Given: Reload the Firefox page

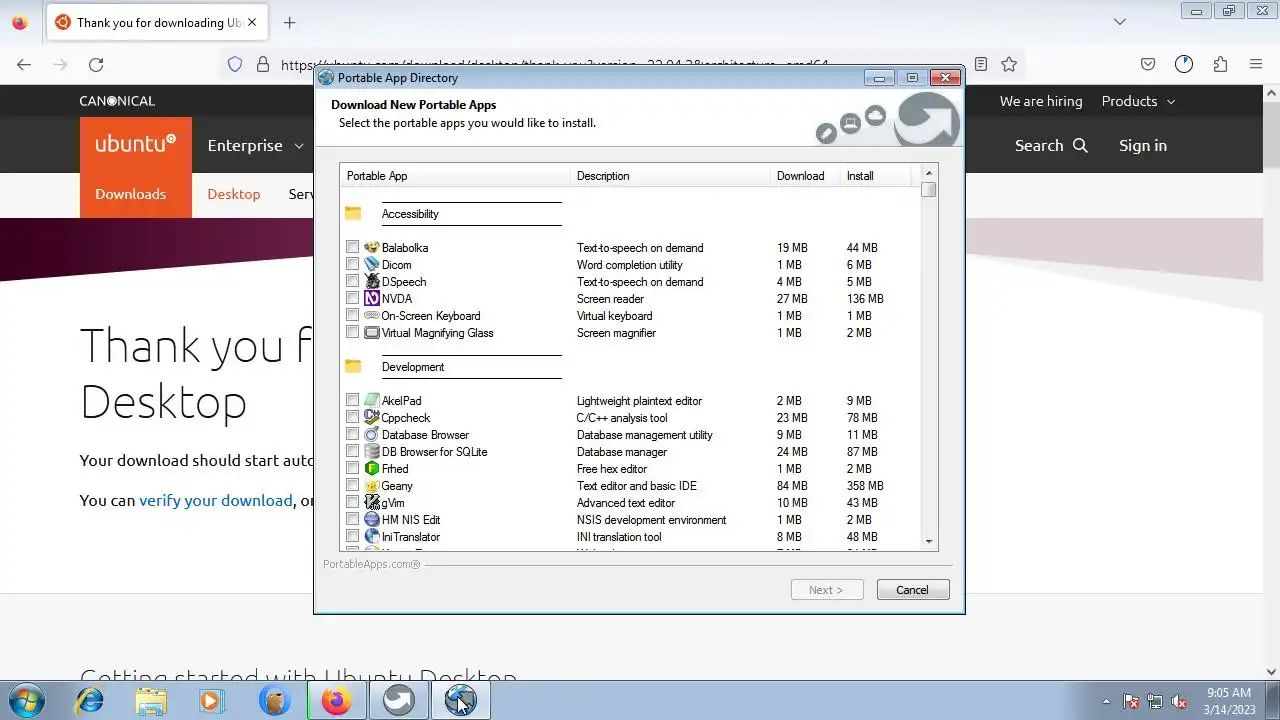Looking at the screenshot, I should click(x=96, y=64).
